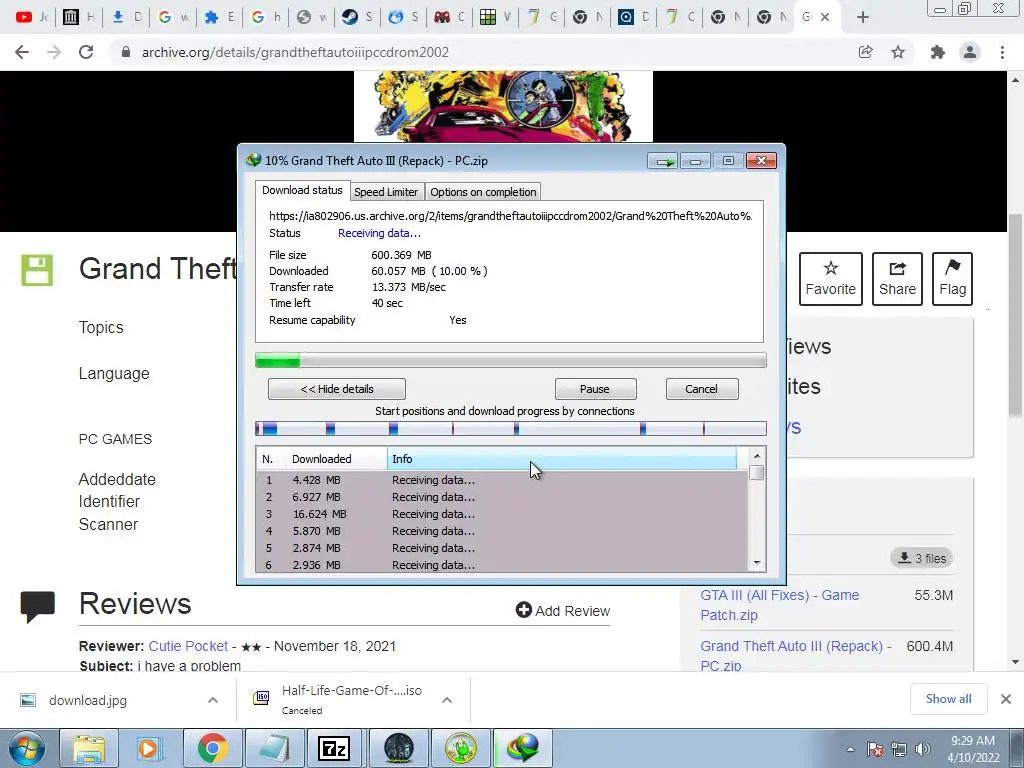Flag this archive item

click(x=952, y=279)
